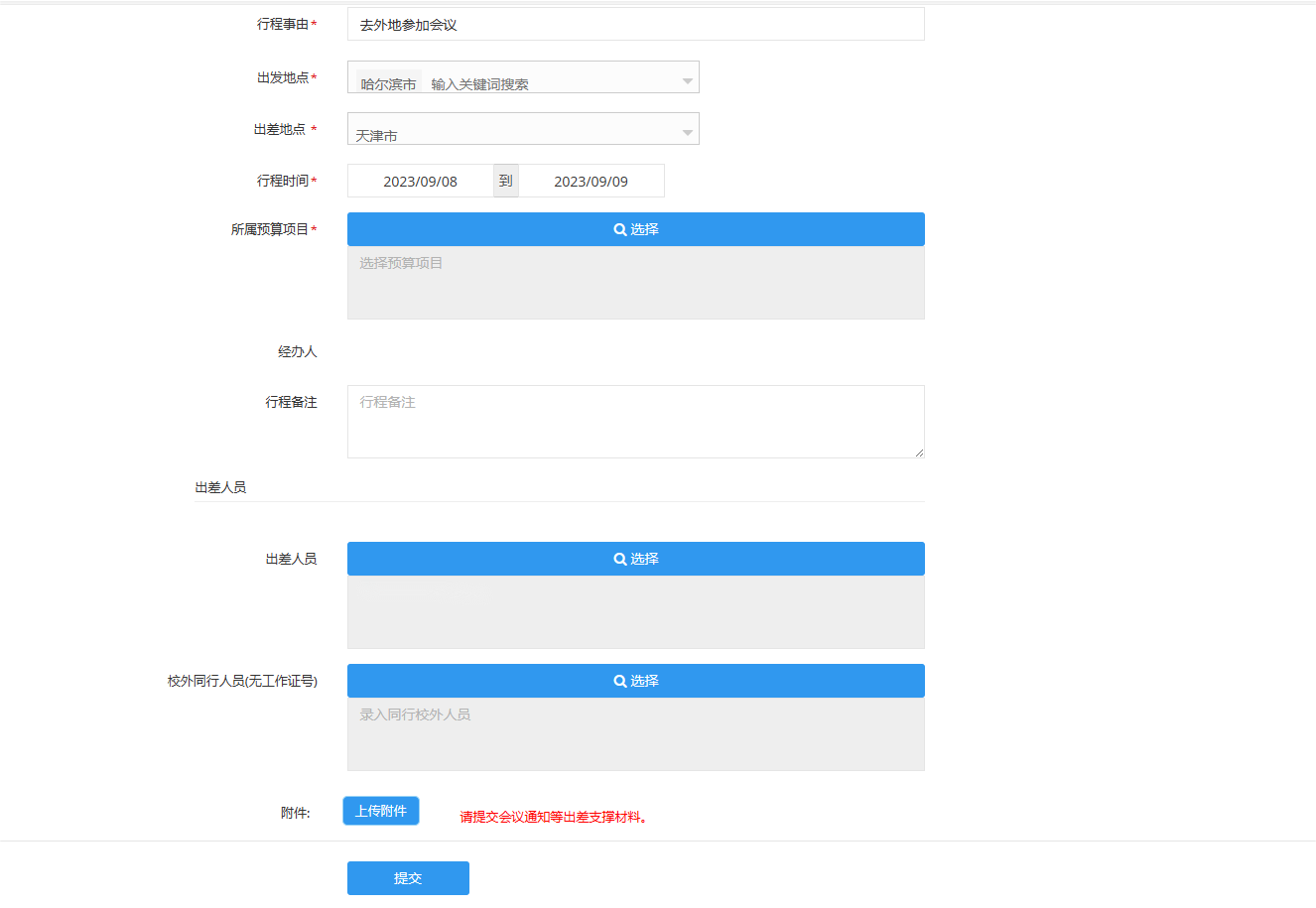Viewport: 1316px width, 908px height.
Task: Click the red 请提交会议通知 hint text
Action: coord(554,818)
